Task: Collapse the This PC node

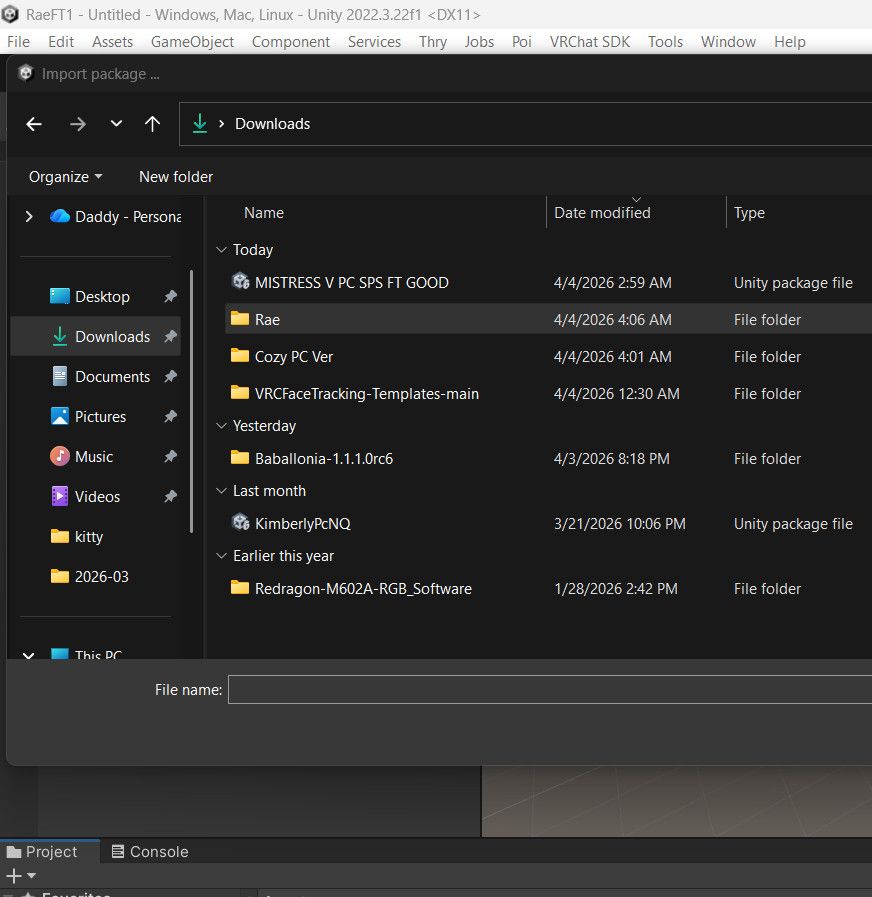Action: (29, 655)
